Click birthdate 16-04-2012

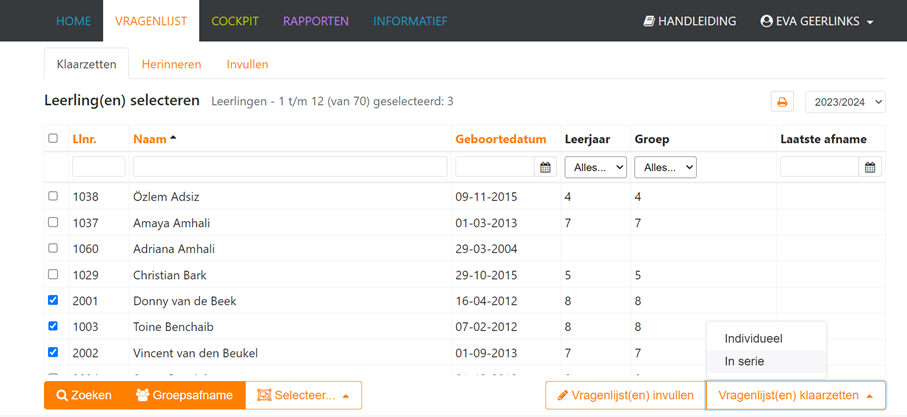tap(486, 301)
